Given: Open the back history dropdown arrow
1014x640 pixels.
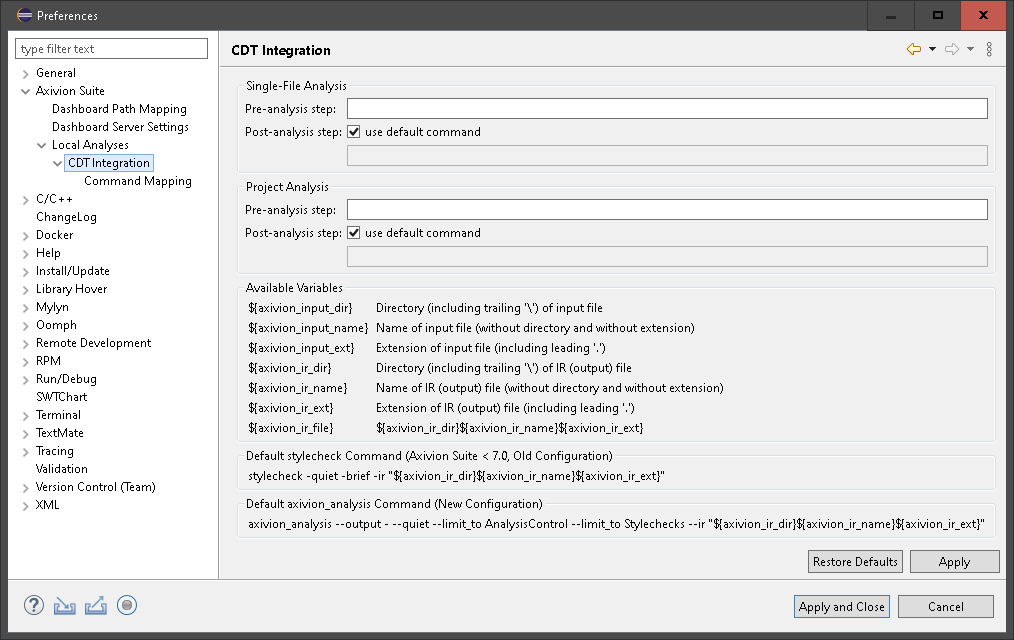Looking at the screenshot, I should 932,49.
